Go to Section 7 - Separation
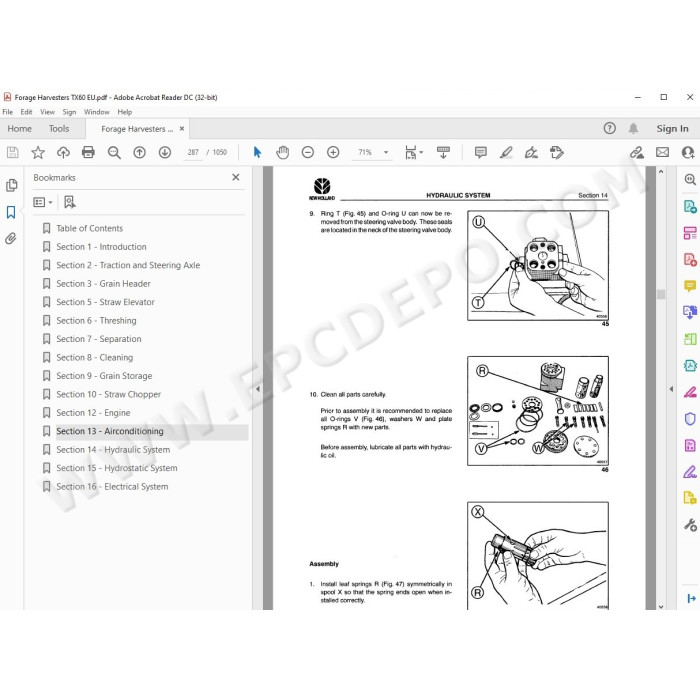 [99, 339]
